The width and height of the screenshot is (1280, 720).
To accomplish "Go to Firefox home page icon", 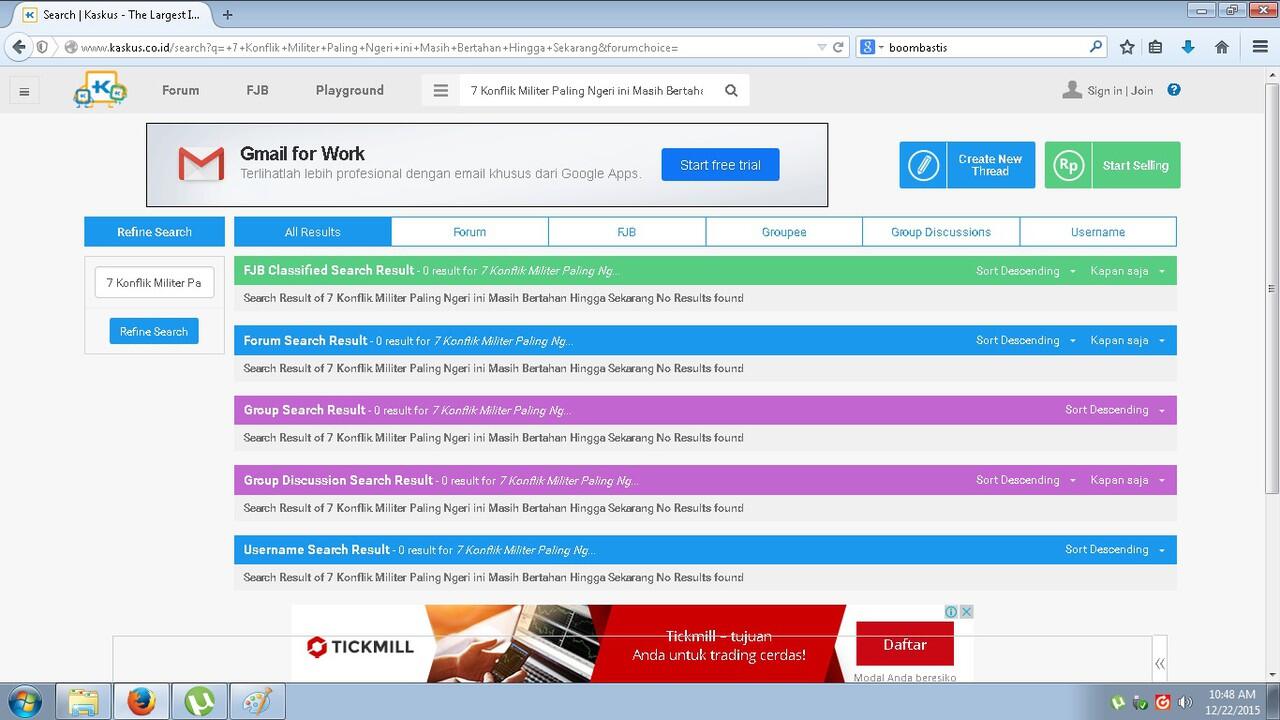I will point(1221,47).
